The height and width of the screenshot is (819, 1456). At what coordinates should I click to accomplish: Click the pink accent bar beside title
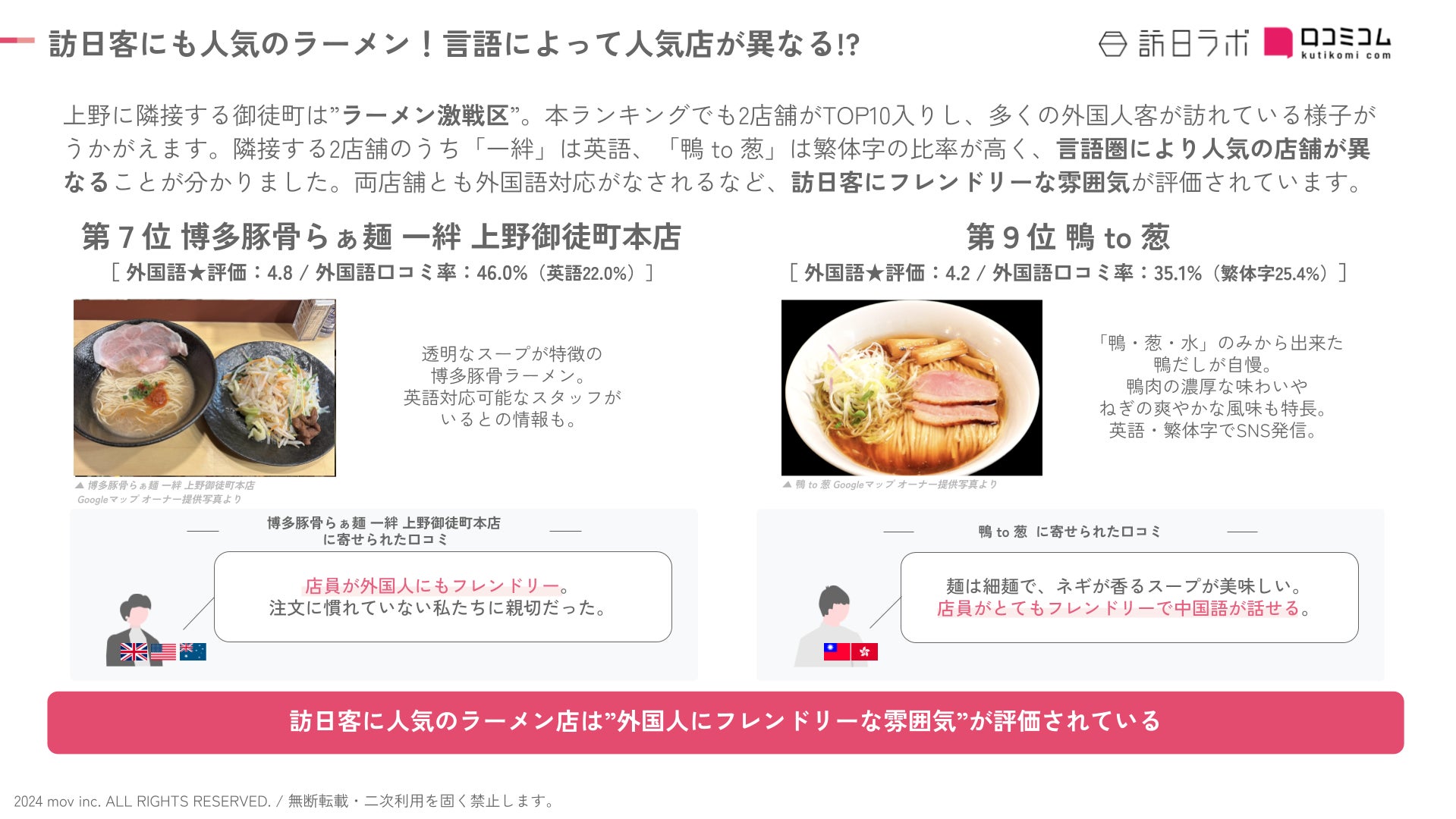pos(17,39)
